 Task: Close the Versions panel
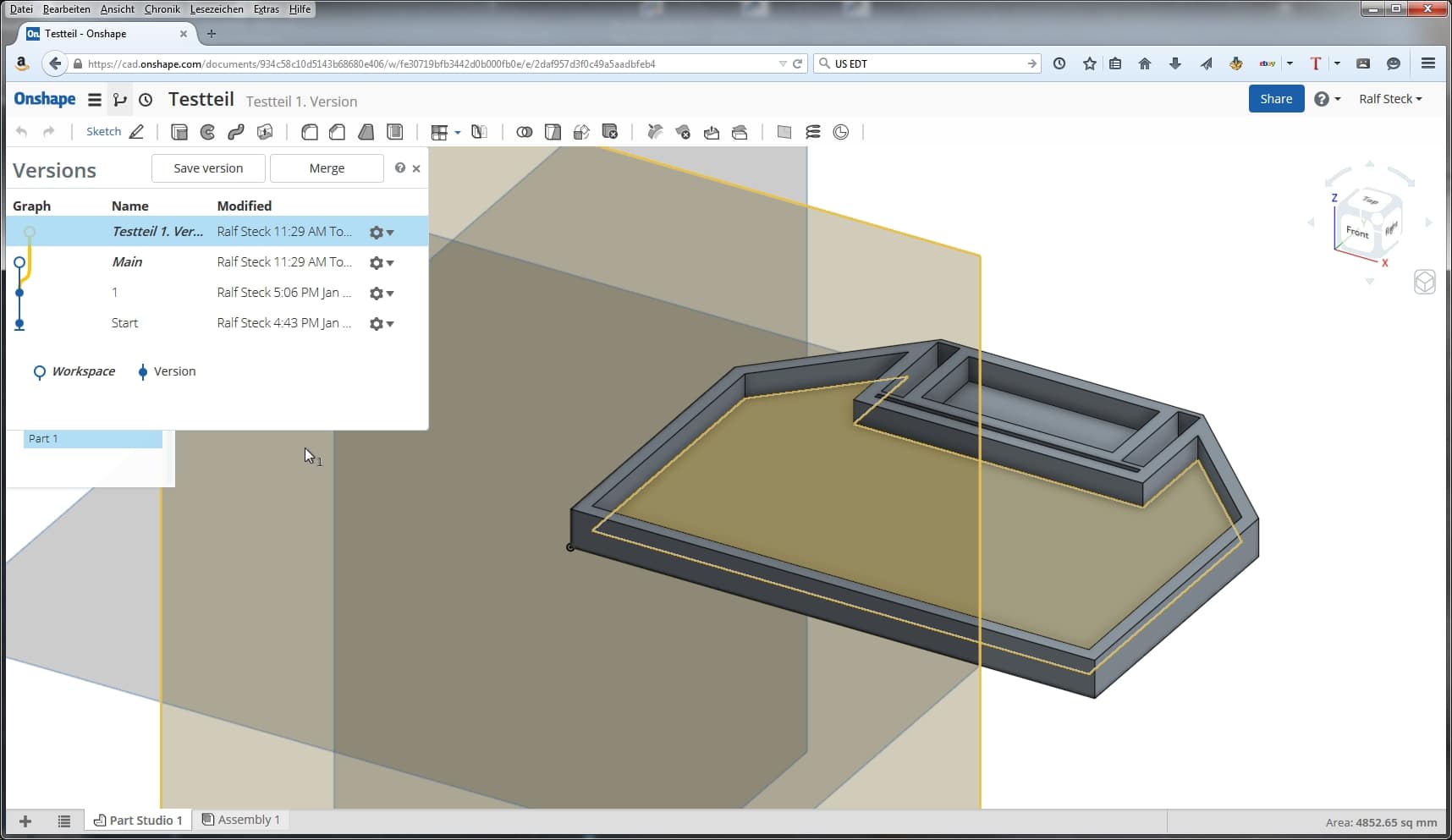click(416, 168)
